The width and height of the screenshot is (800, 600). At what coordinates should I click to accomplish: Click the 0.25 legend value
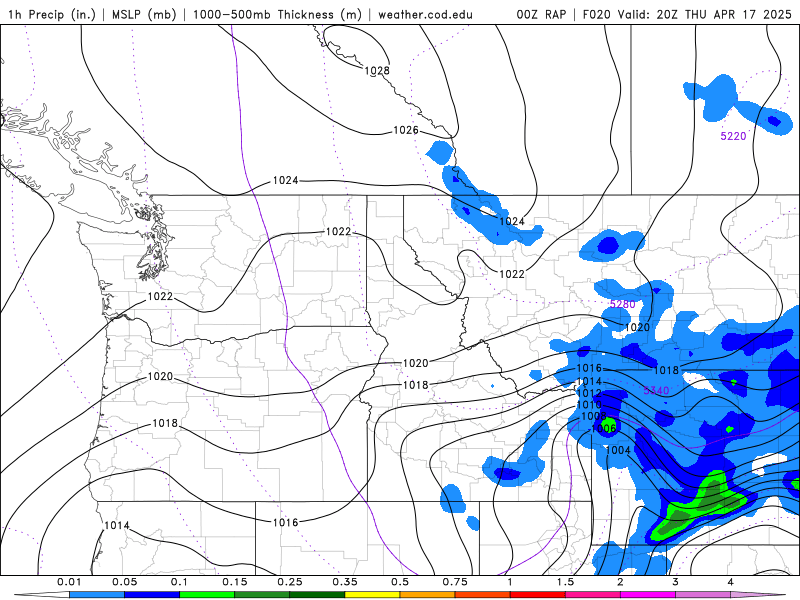(290, 582)
